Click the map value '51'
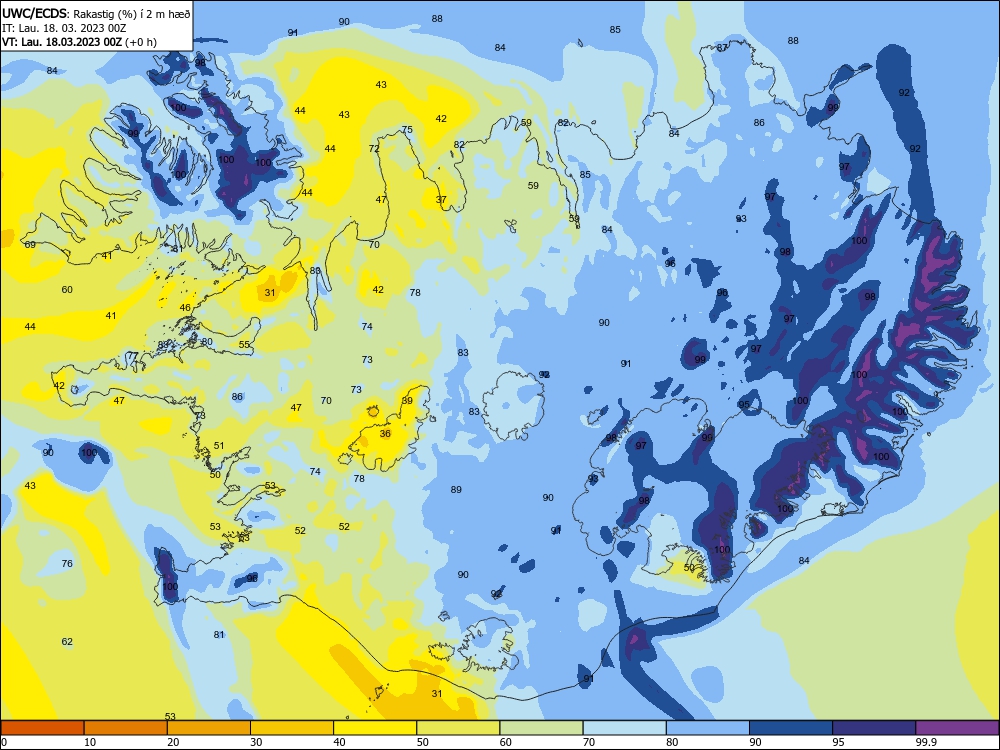Viewport: 1000px width, 750px height. [219, 446]
